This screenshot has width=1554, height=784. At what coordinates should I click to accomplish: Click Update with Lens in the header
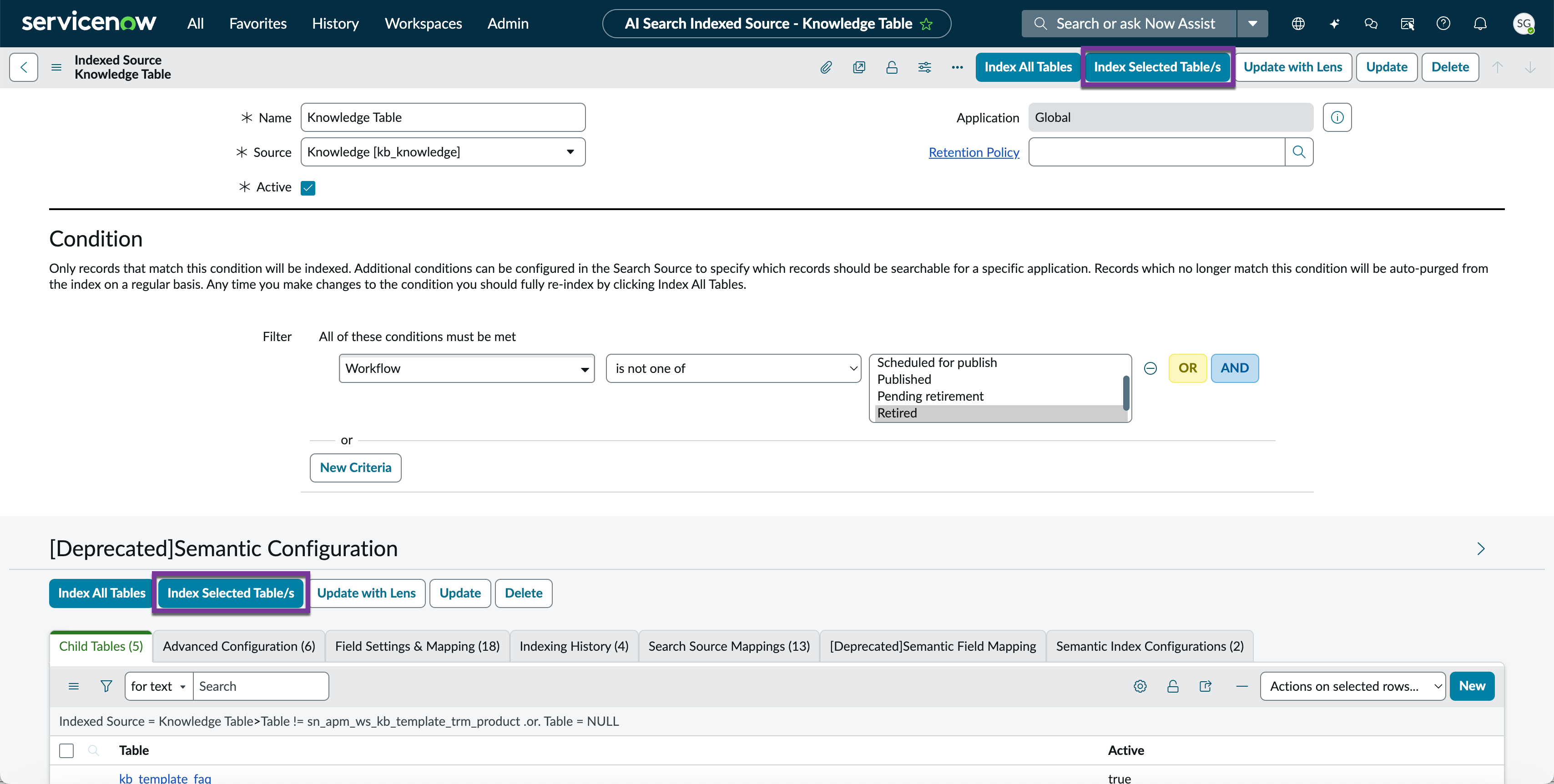[x=1293, y=67]
